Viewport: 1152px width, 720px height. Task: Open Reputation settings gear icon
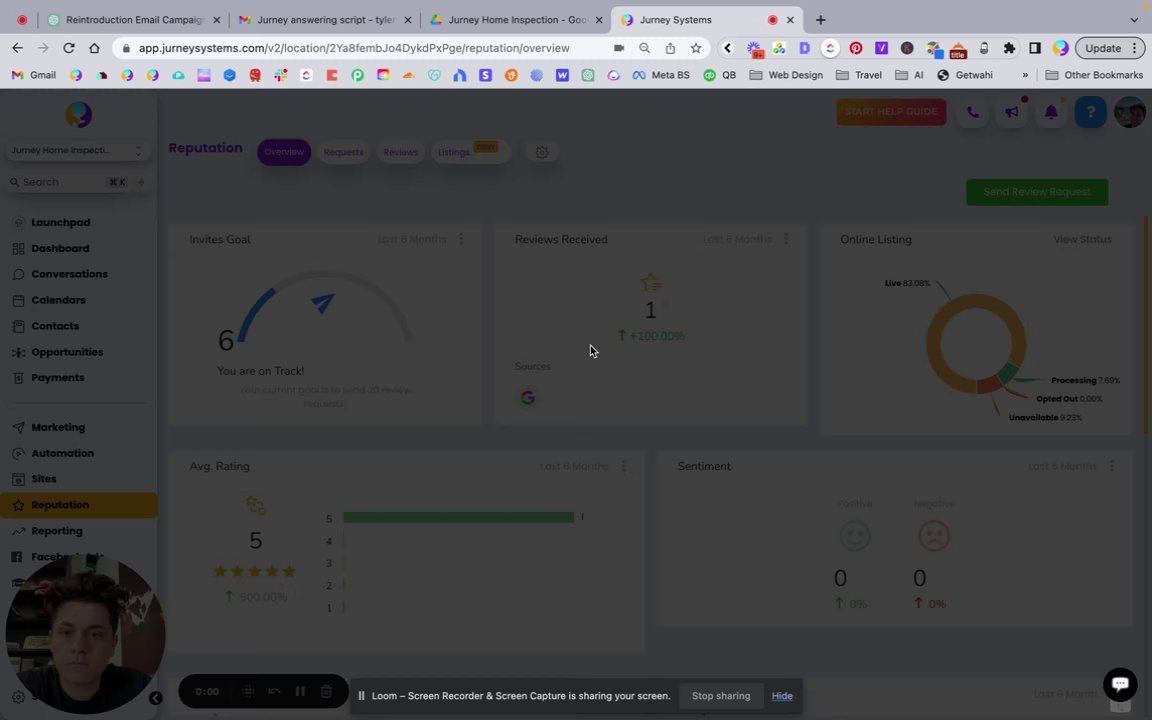point(541,152)
